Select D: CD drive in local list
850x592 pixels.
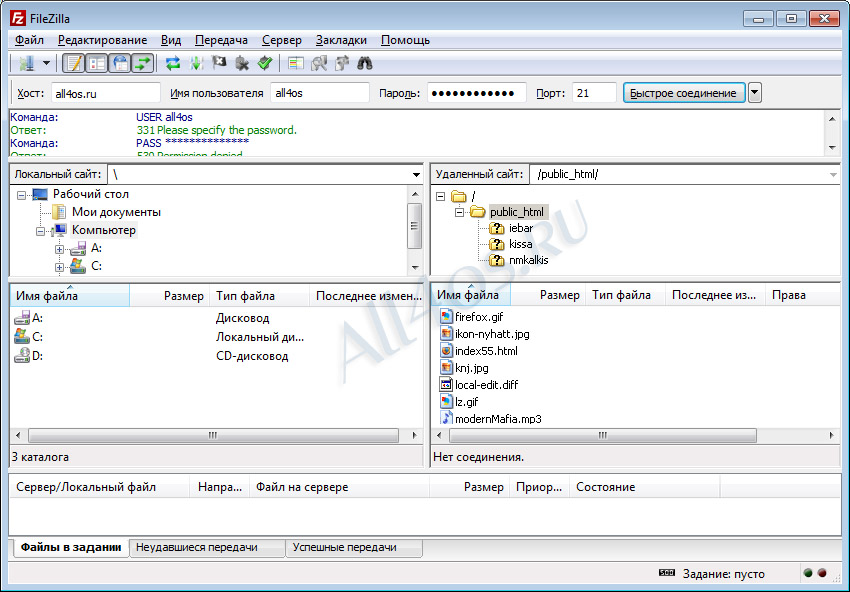37,356
